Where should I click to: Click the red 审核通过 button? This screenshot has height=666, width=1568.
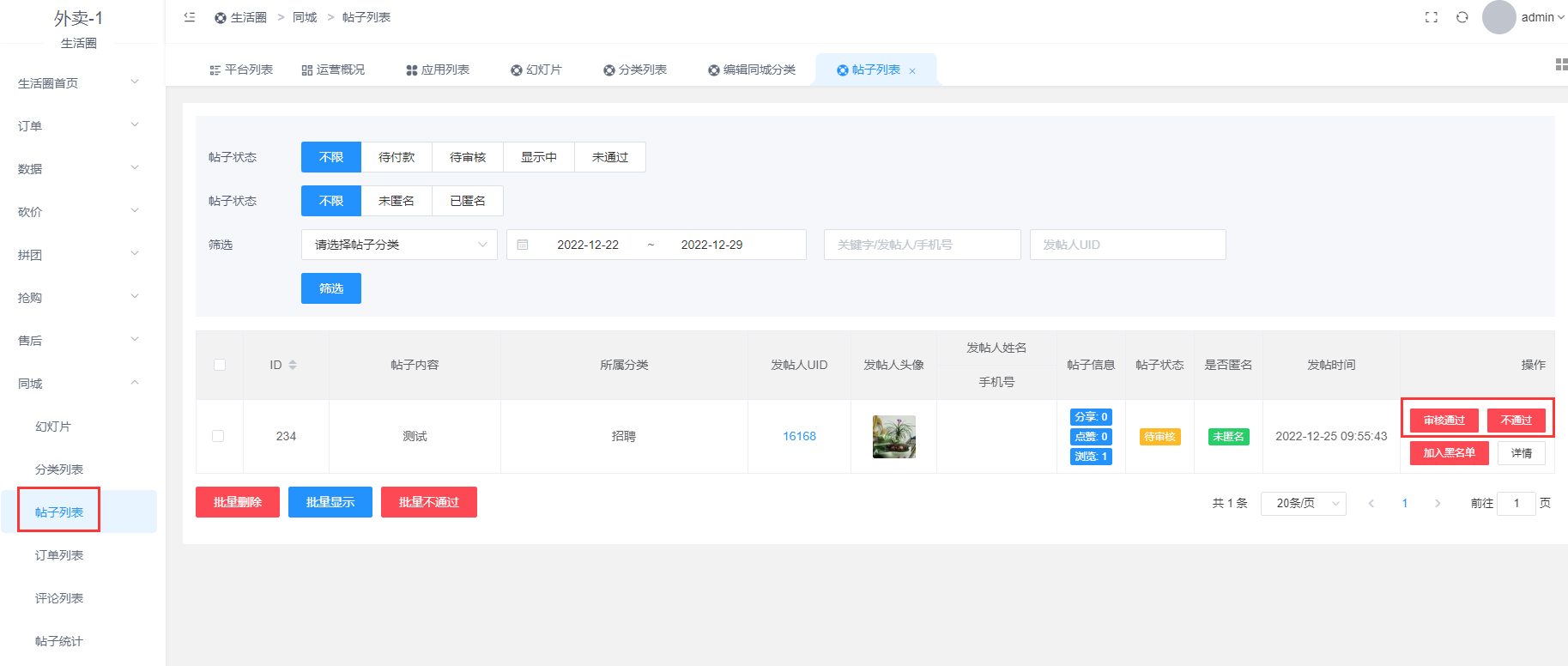point(1444,420)
